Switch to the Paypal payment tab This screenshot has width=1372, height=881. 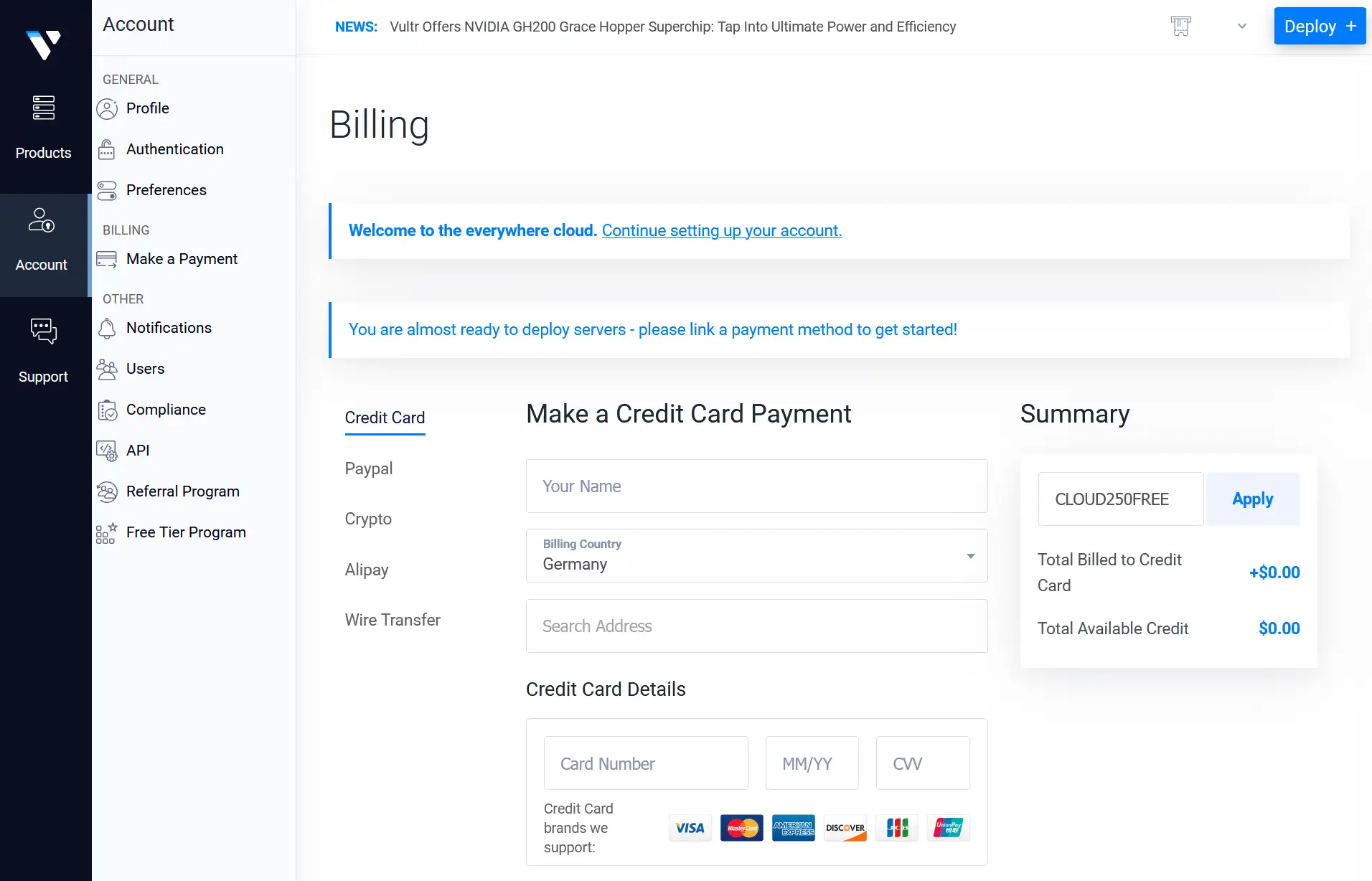pyautogui.click(x=369, y=468)
